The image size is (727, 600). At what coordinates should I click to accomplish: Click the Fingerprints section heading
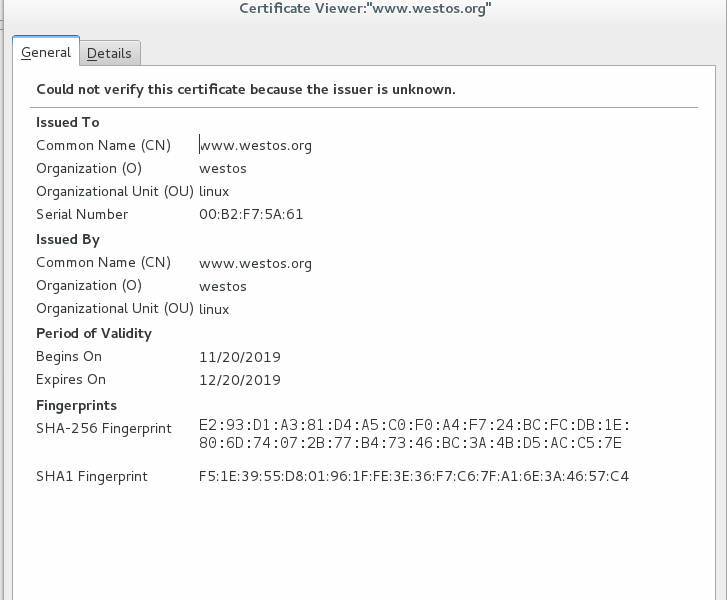[77, 406]
